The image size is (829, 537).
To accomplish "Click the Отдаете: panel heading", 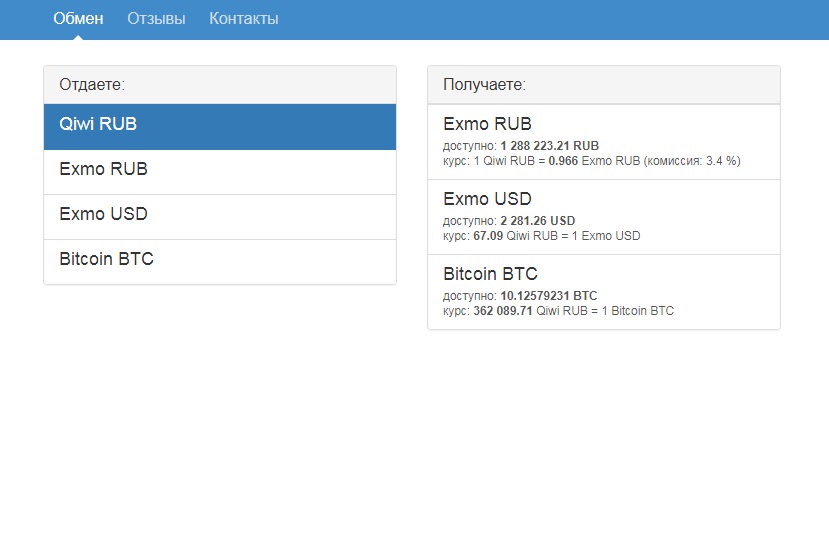I will click(220, 85).
